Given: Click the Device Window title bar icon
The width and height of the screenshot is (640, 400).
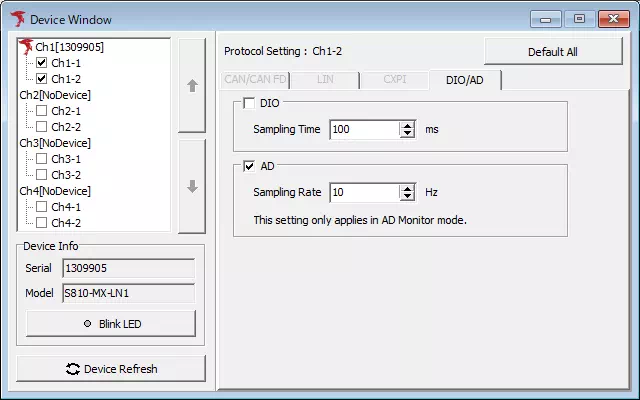Looking at the screenshot, I should coord(17,19).
